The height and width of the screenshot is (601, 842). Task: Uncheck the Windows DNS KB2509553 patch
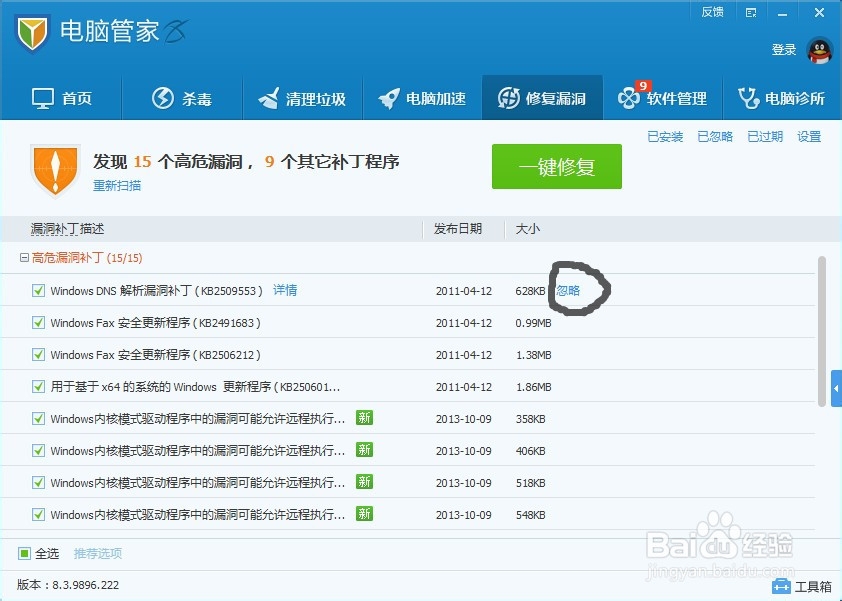click(x=38, y=291)
